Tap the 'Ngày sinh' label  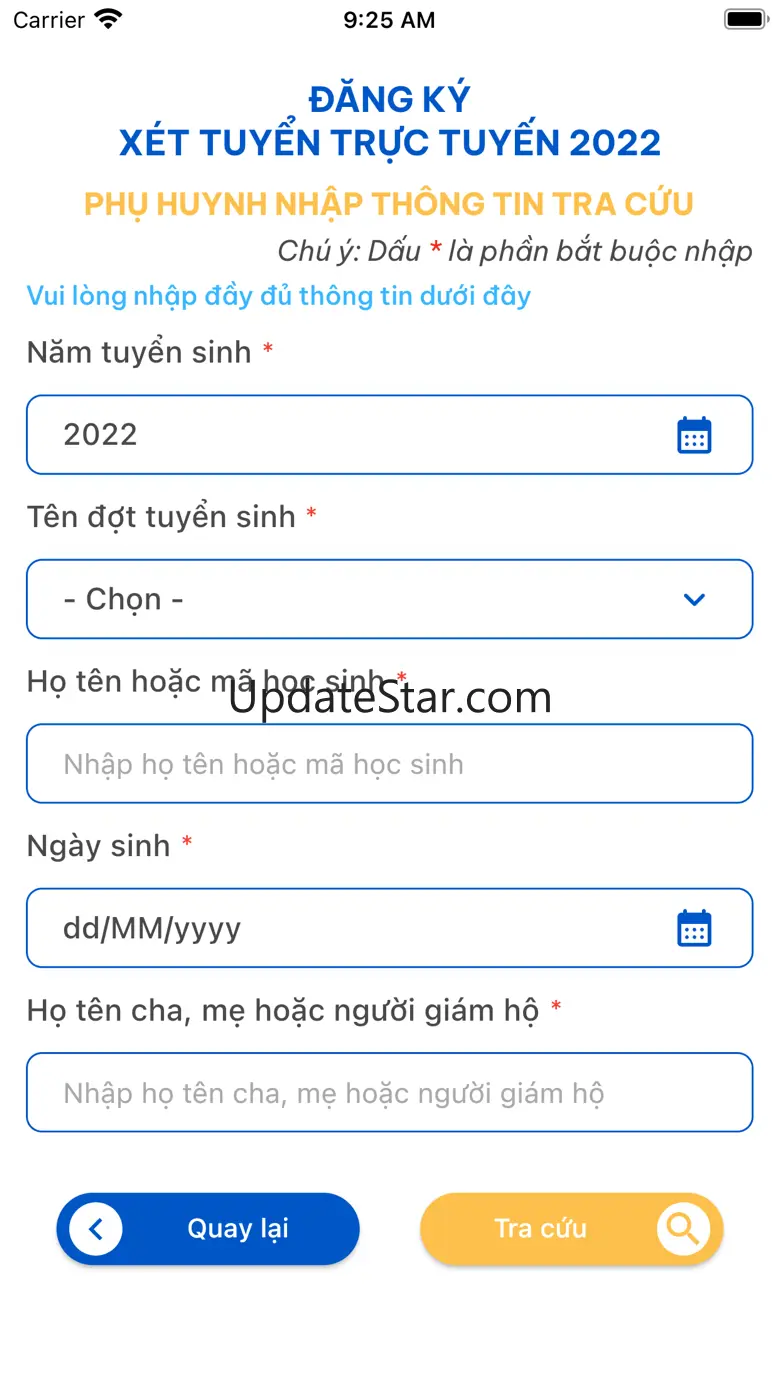[99, 846]
